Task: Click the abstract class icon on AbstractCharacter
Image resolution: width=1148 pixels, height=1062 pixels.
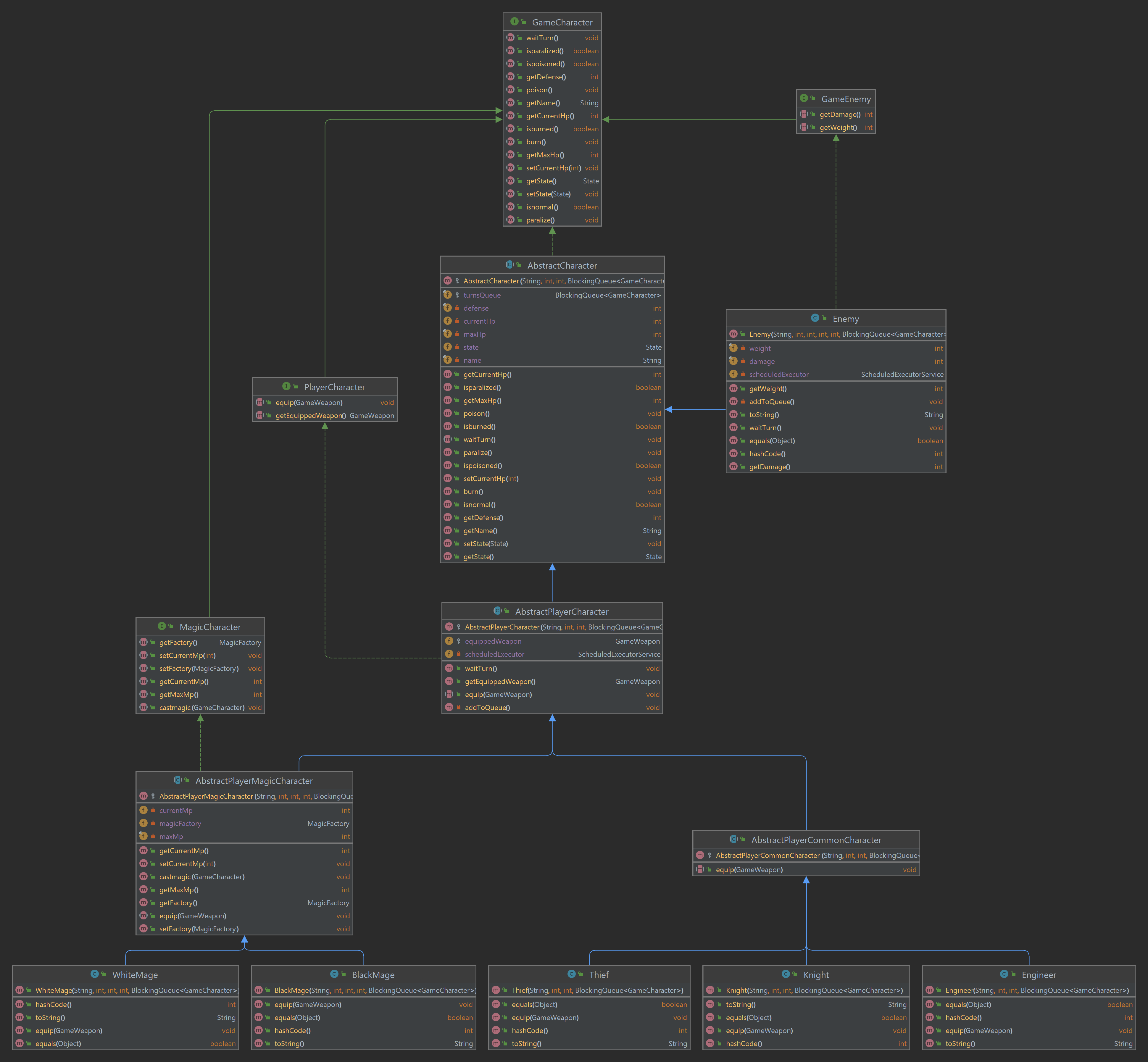Action: click(509, 265)
